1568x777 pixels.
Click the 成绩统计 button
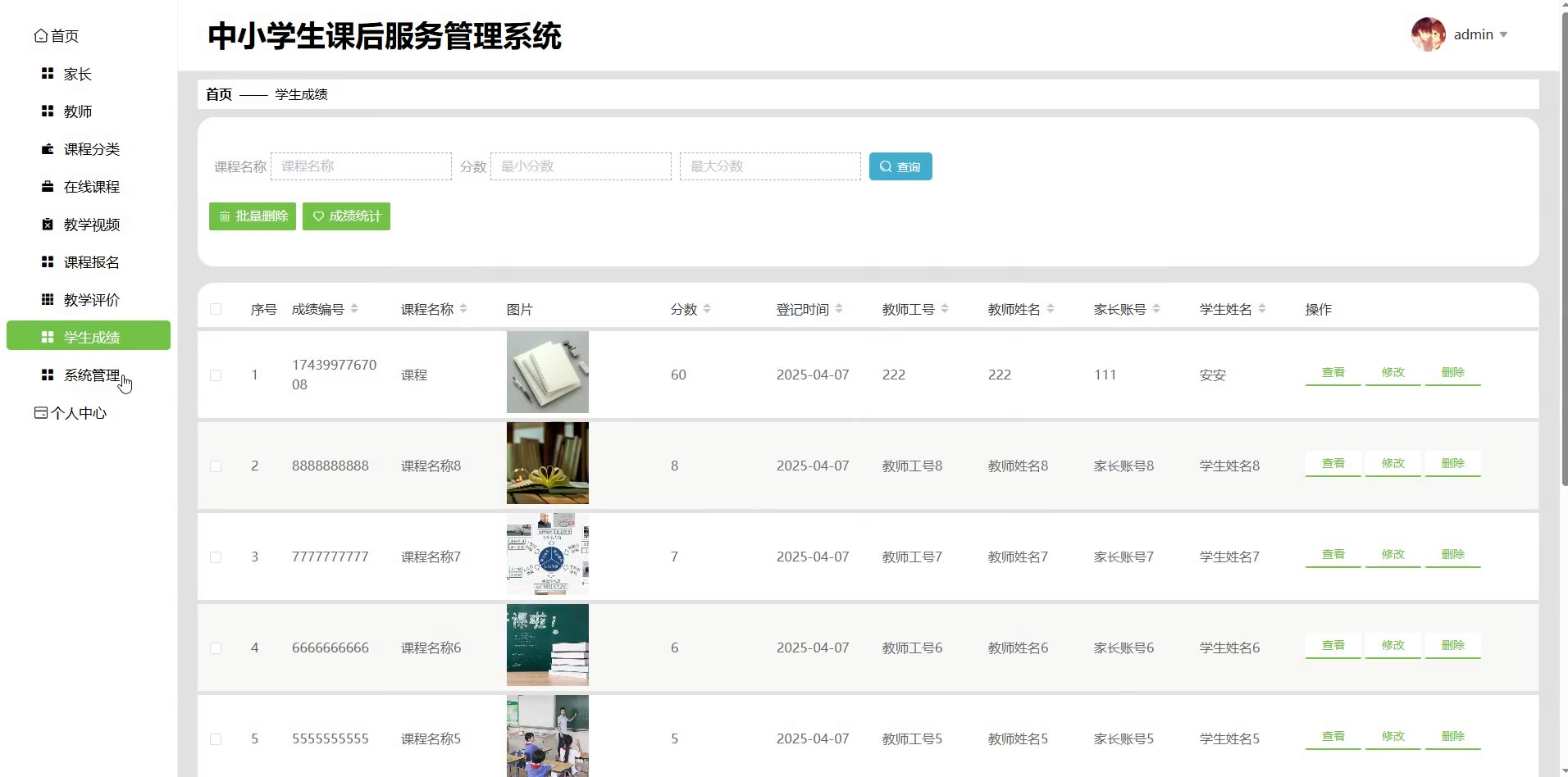pyautogui.click(x=346, y=216)
